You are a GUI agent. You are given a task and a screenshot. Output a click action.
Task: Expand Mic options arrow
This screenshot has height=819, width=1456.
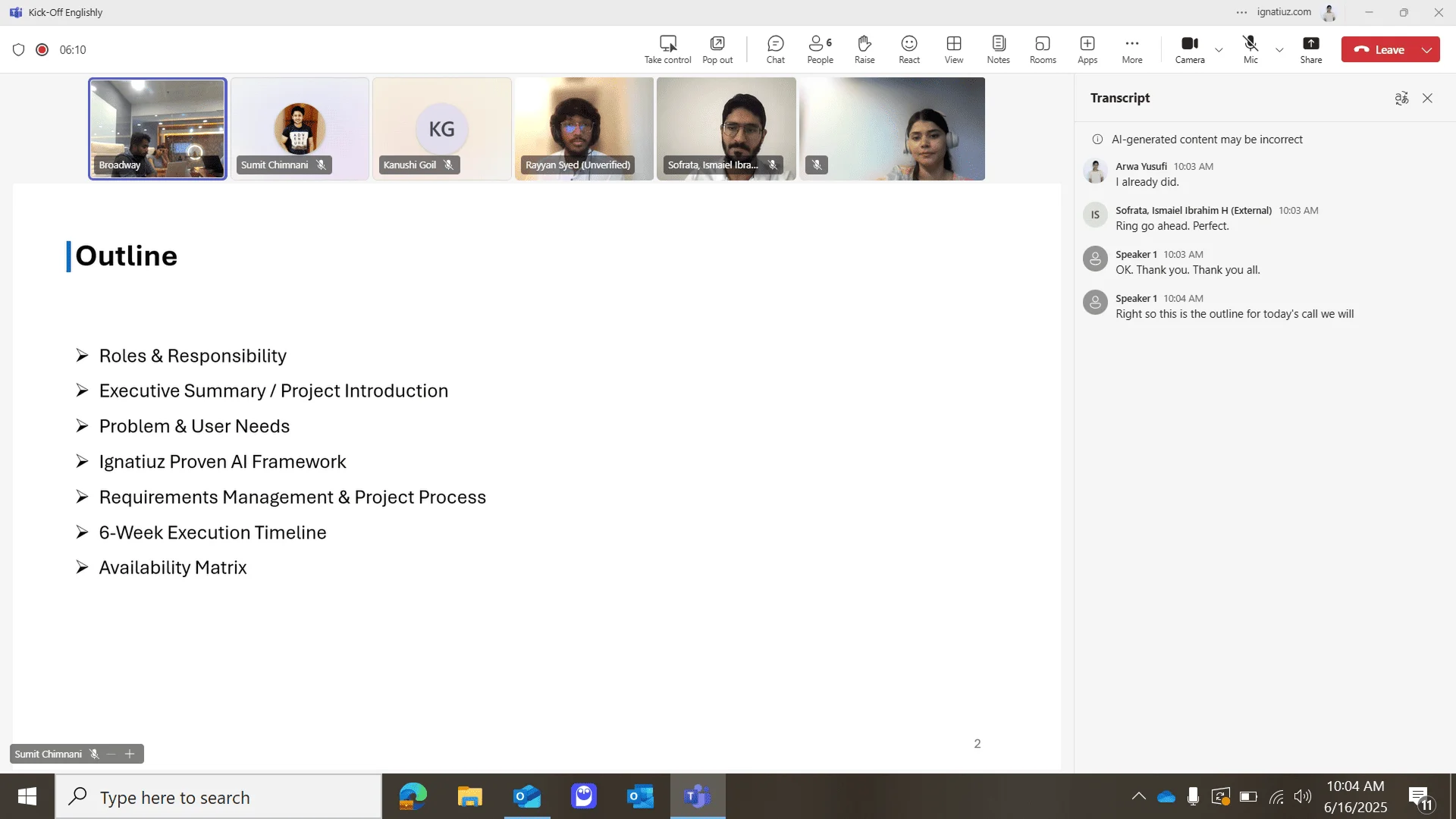pos(1279,50)
